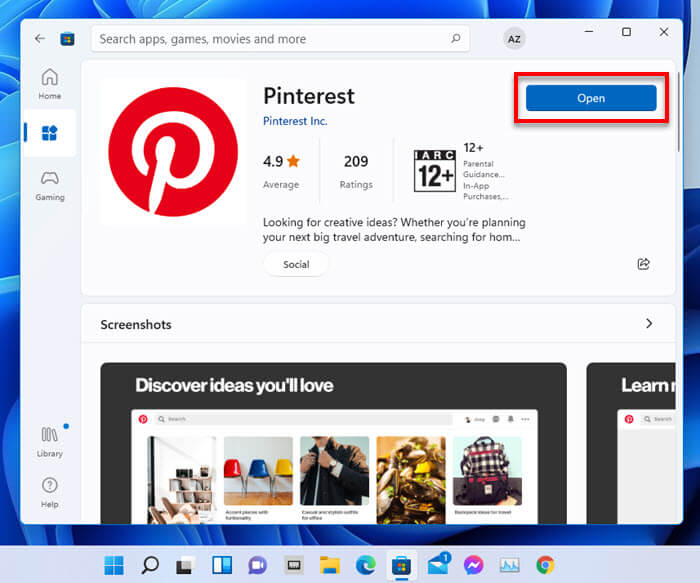700x583 pixels.
Task: Open the Mail app from the taskbar
Action: [x=438, y=564]
